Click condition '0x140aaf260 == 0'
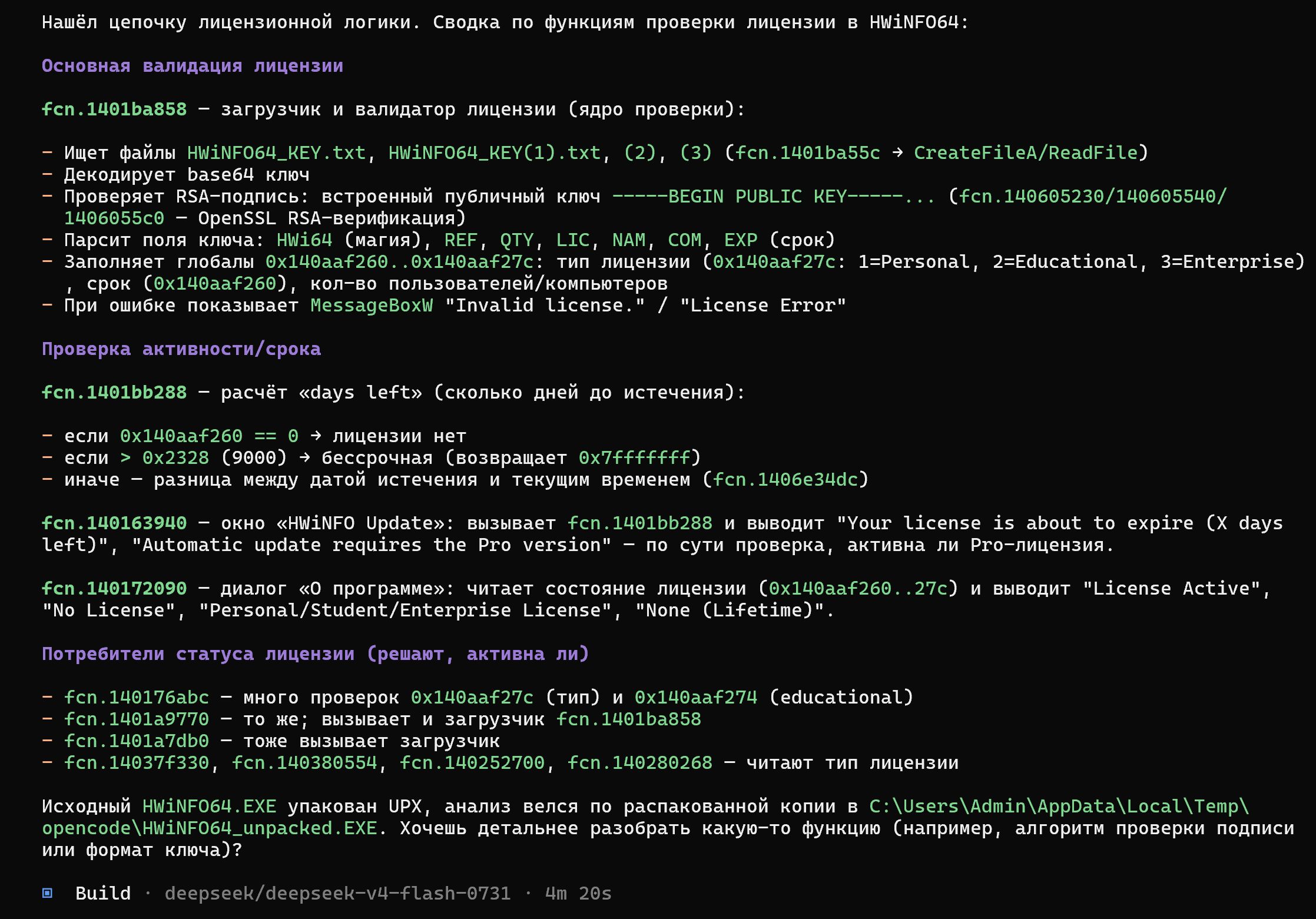 [210, 436]
